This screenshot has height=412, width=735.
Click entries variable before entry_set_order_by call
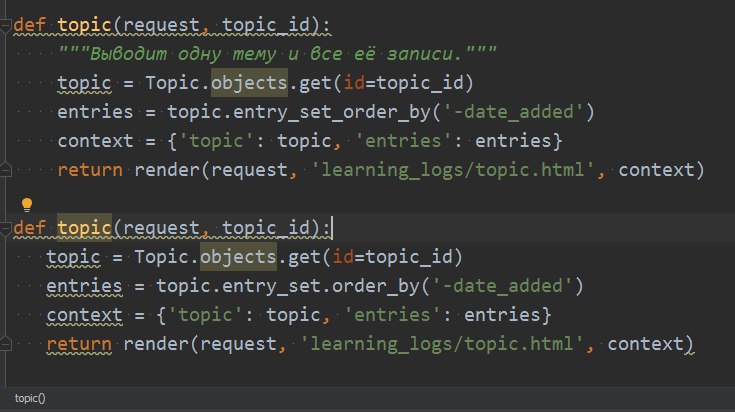tap(95, 112)
